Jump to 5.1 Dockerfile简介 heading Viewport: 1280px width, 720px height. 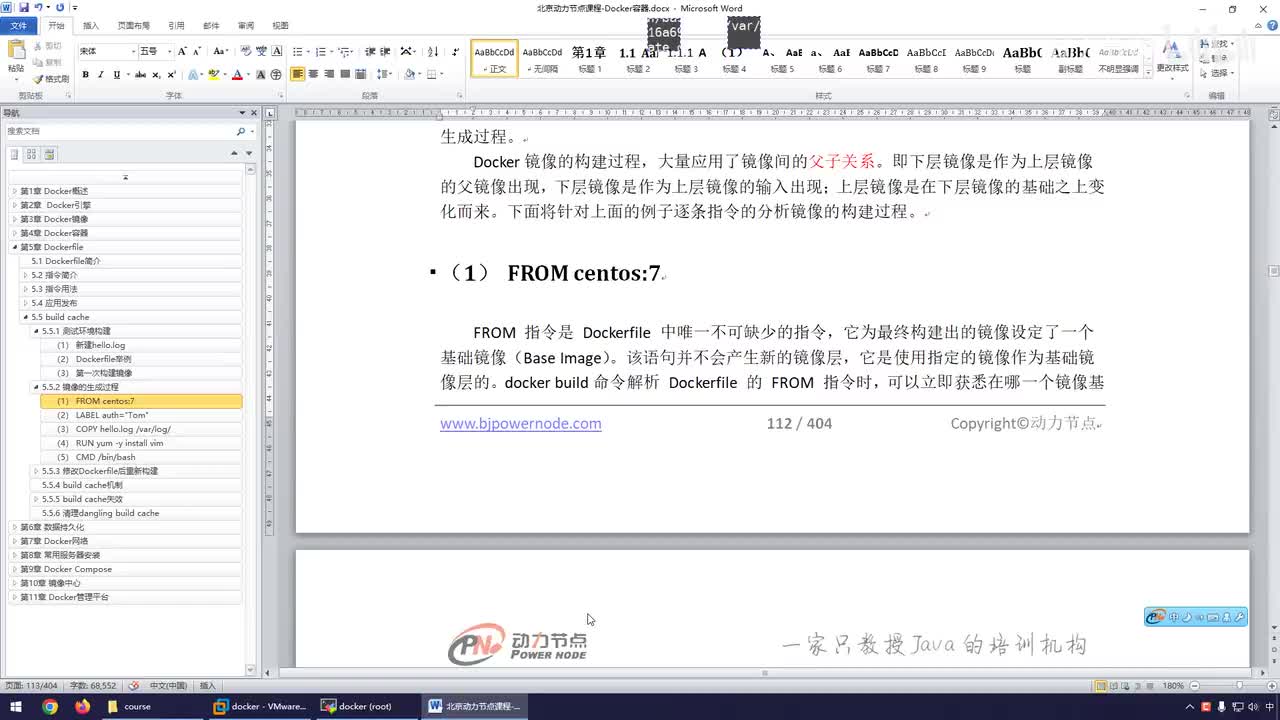(66, 261)
